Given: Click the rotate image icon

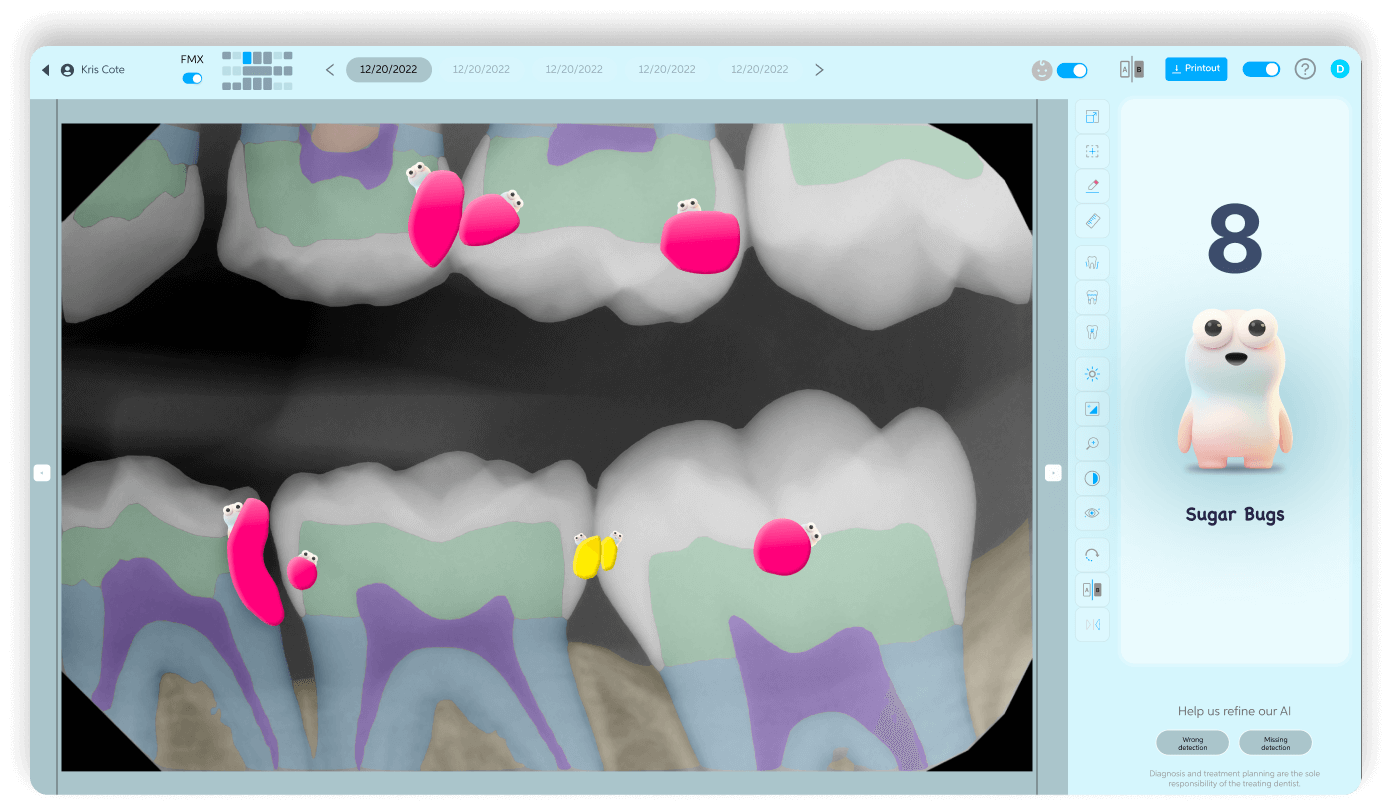Looking at the screenshot, I should coord(1092,555).
